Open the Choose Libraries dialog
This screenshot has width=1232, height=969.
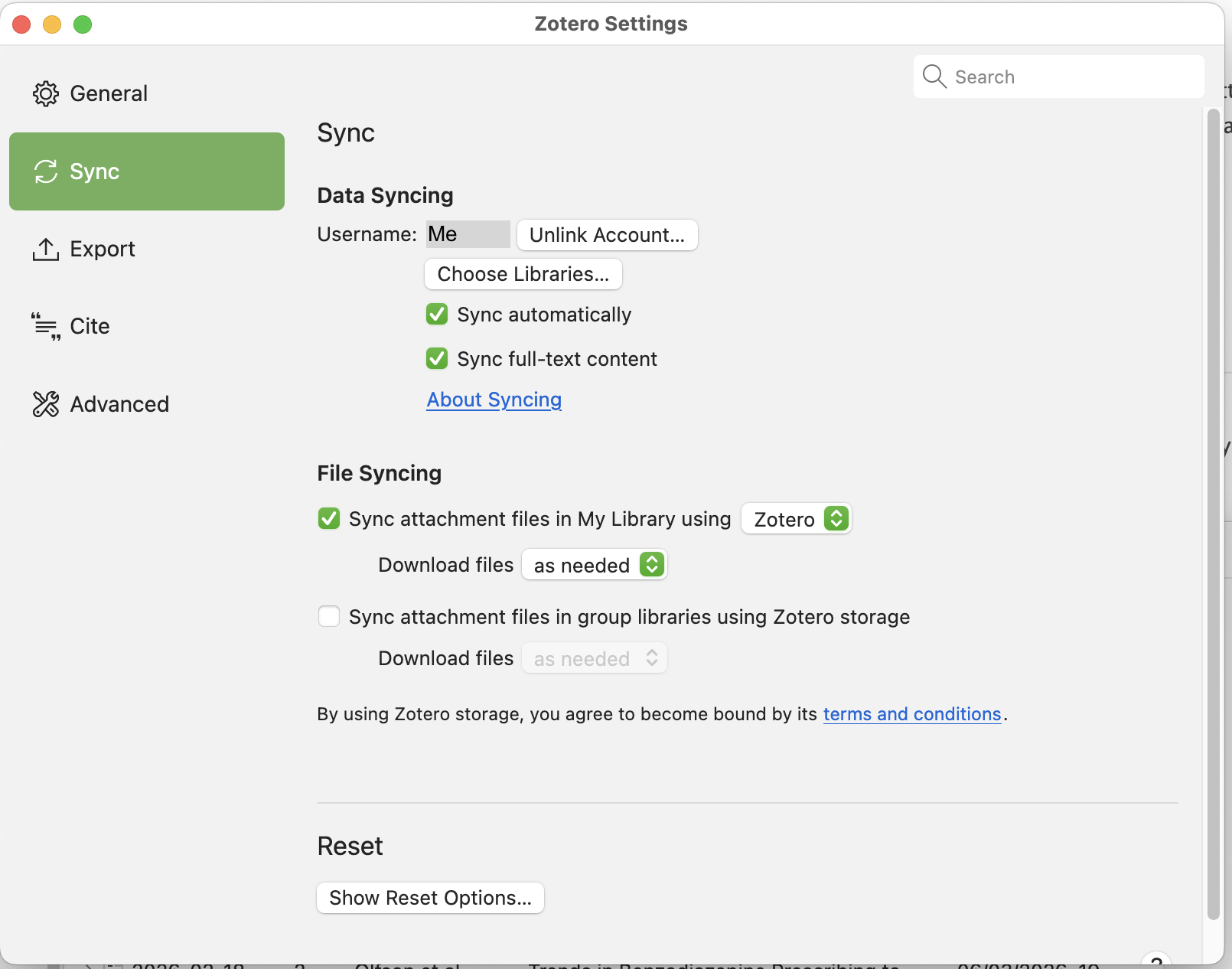(x=523, y=274)
